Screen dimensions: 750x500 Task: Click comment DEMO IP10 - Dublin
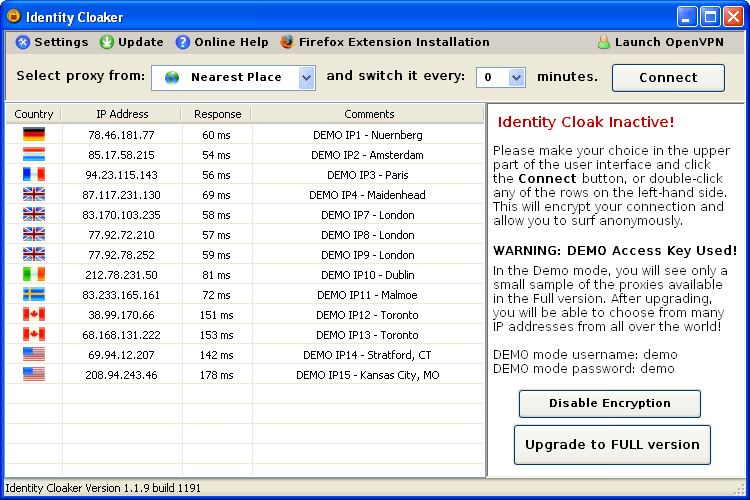pyautogui.click(x=368, y=275)
